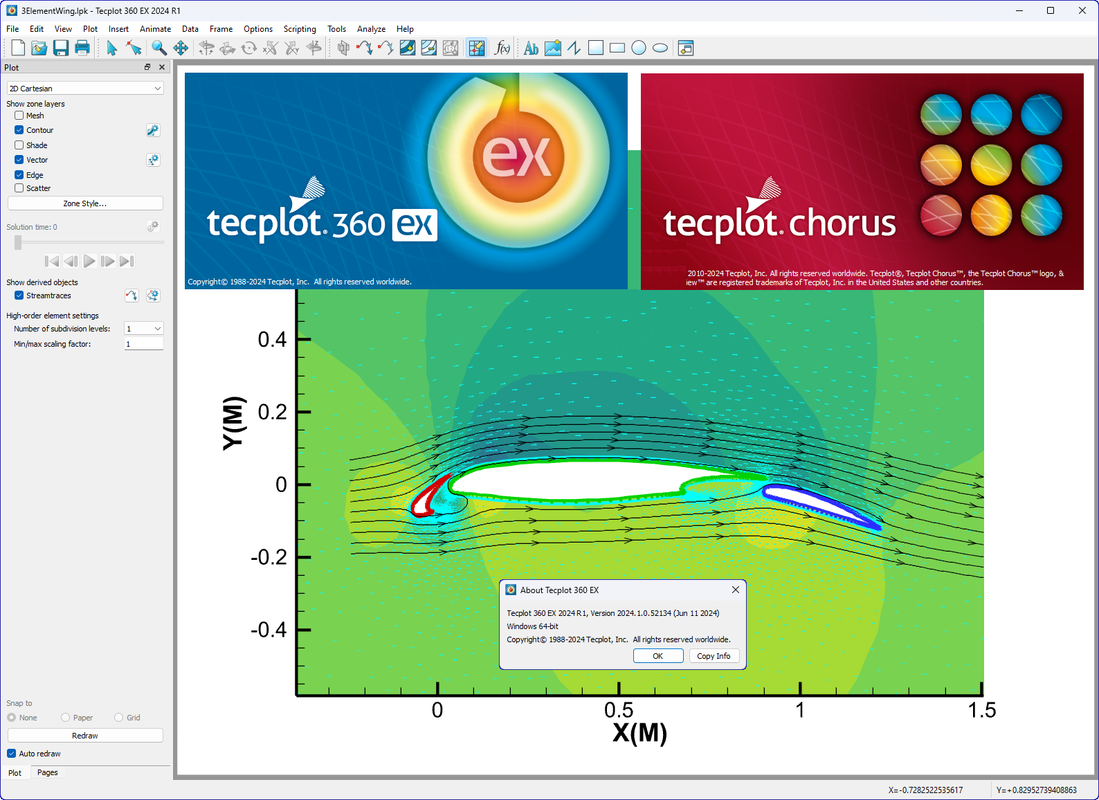
Task: Select the Insert Image tool
Action: 553,48
